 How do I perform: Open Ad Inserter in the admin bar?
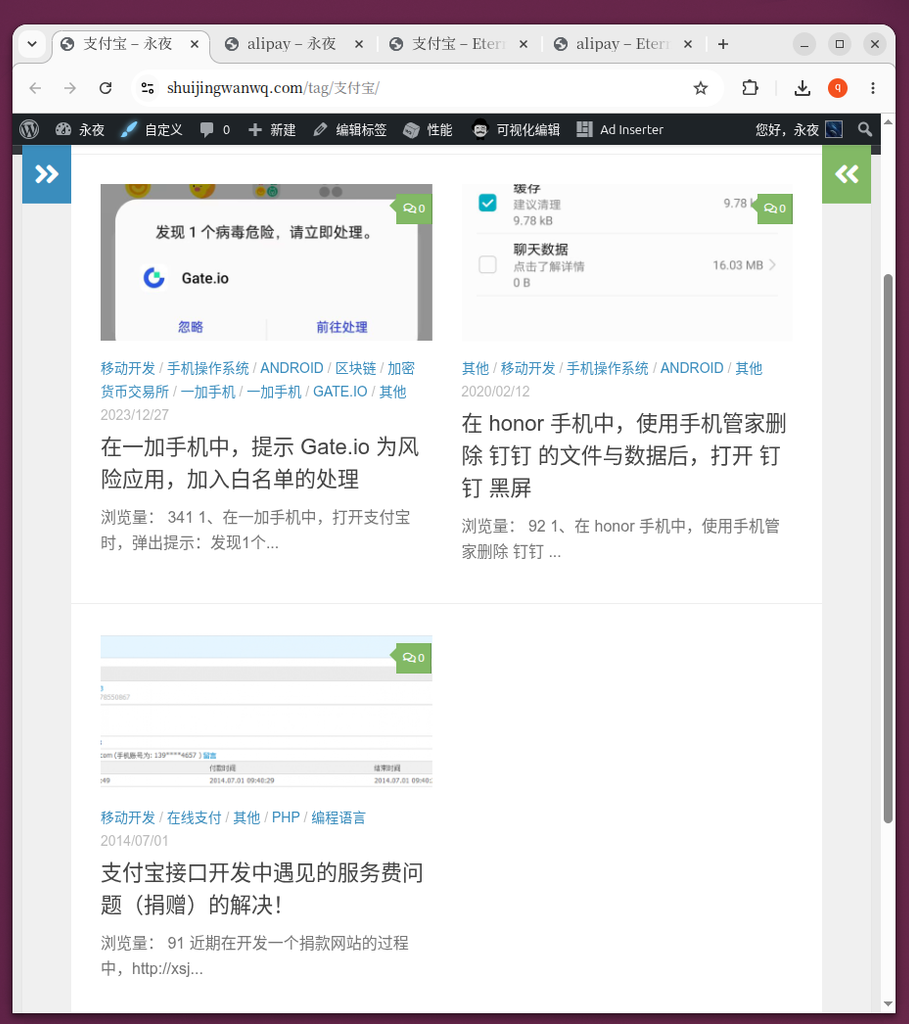(x=620, y=129)
